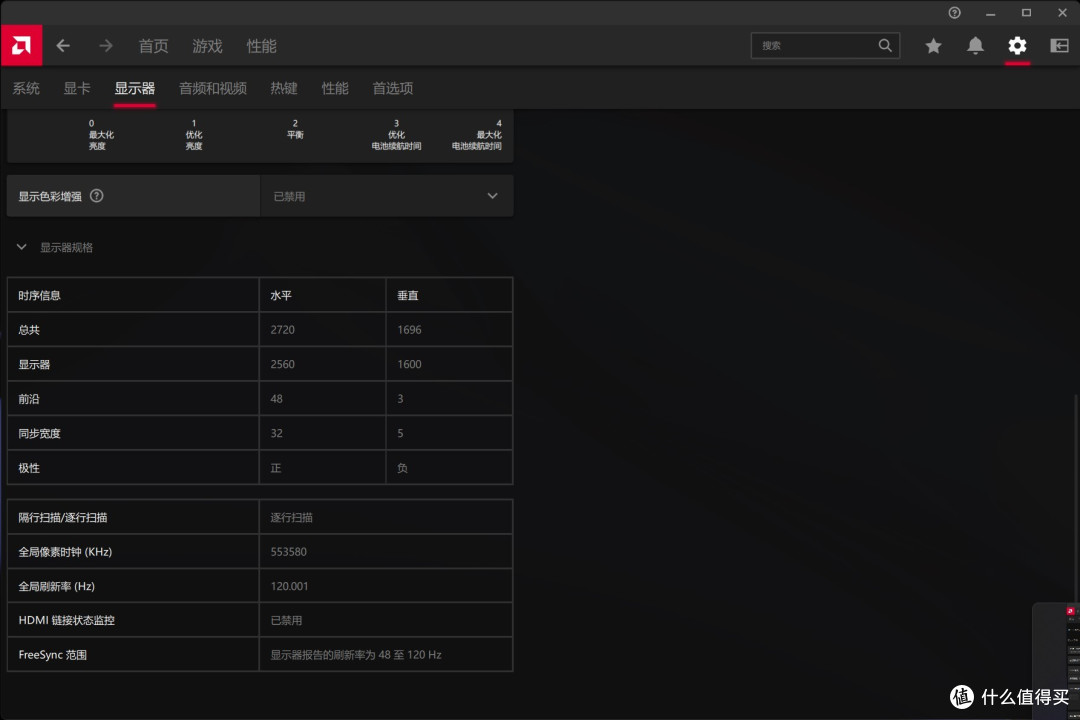1080x720 pixels.
Task: Click the 垂直 column header
Action: tap(408, 295)
